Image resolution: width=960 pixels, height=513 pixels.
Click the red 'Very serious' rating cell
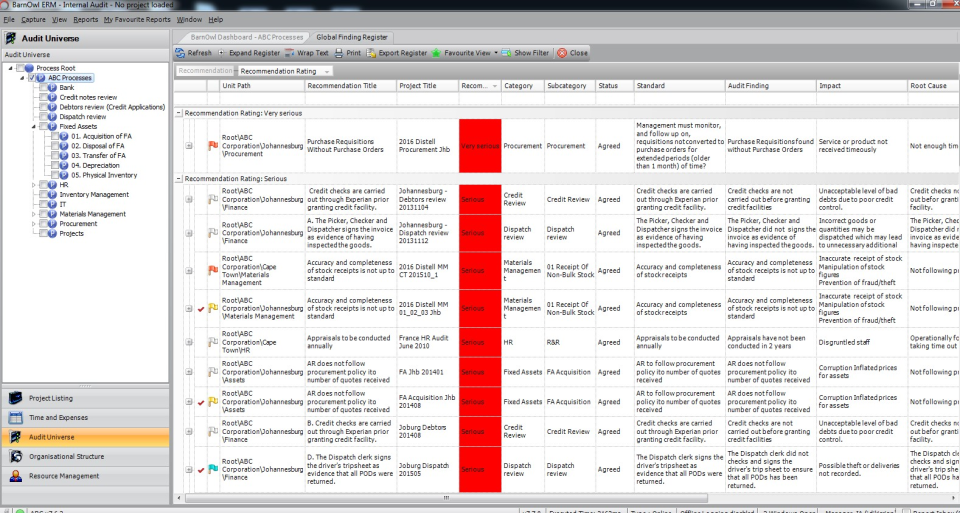(x=479, y=147)
